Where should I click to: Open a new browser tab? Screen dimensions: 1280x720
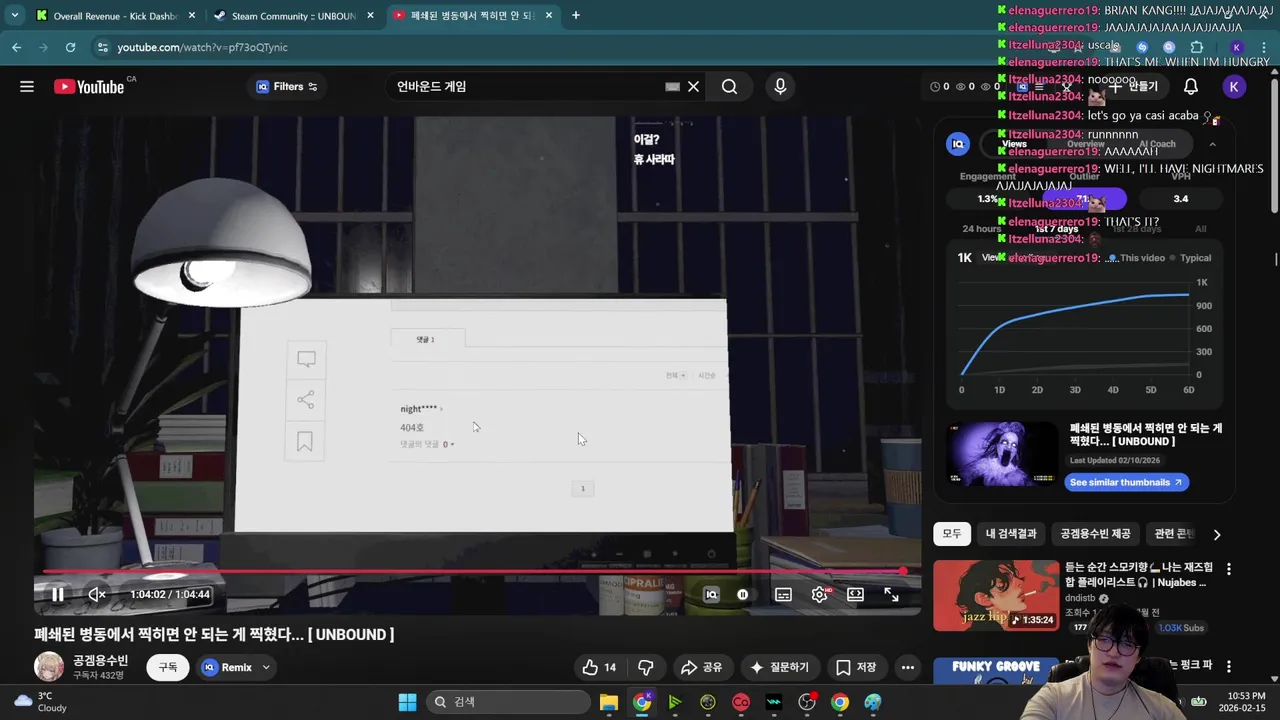click(x=575, y=16)
